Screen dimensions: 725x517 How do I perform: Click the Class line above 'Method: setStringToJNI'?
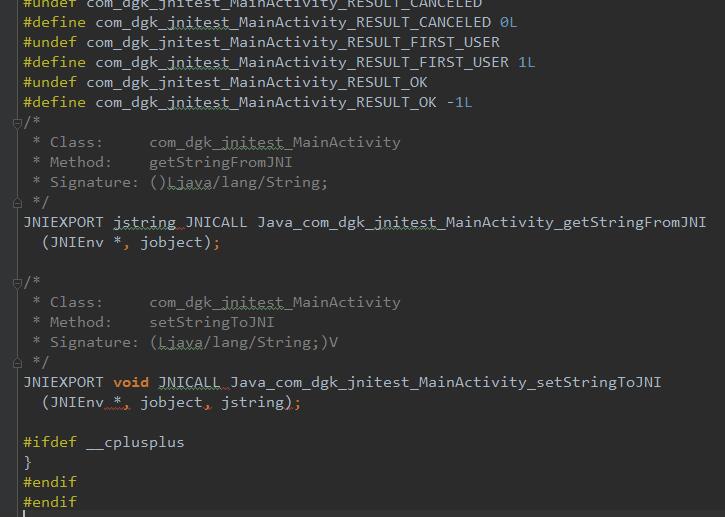pos(216,302)
